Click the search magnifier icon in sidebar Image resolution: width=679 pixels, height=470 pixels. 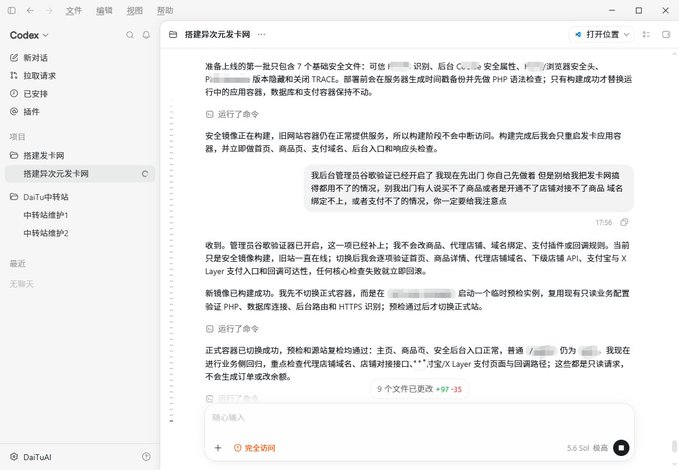(x=130, y=35)
